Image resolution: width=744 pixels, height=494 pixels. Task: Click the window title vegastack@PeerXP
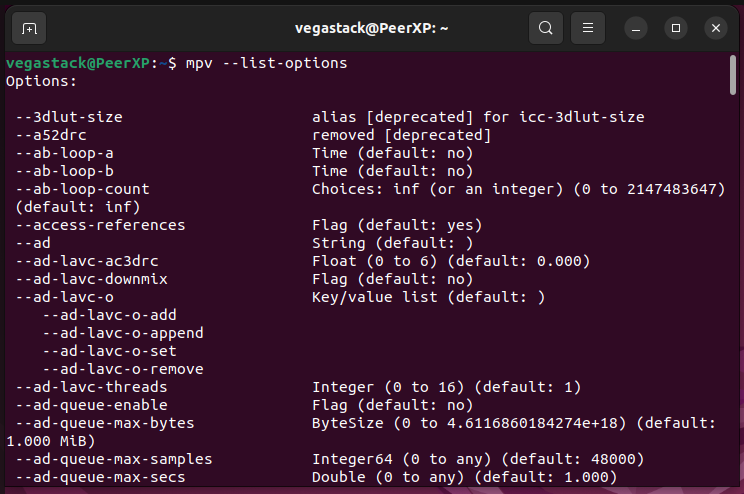coord(372,28)
